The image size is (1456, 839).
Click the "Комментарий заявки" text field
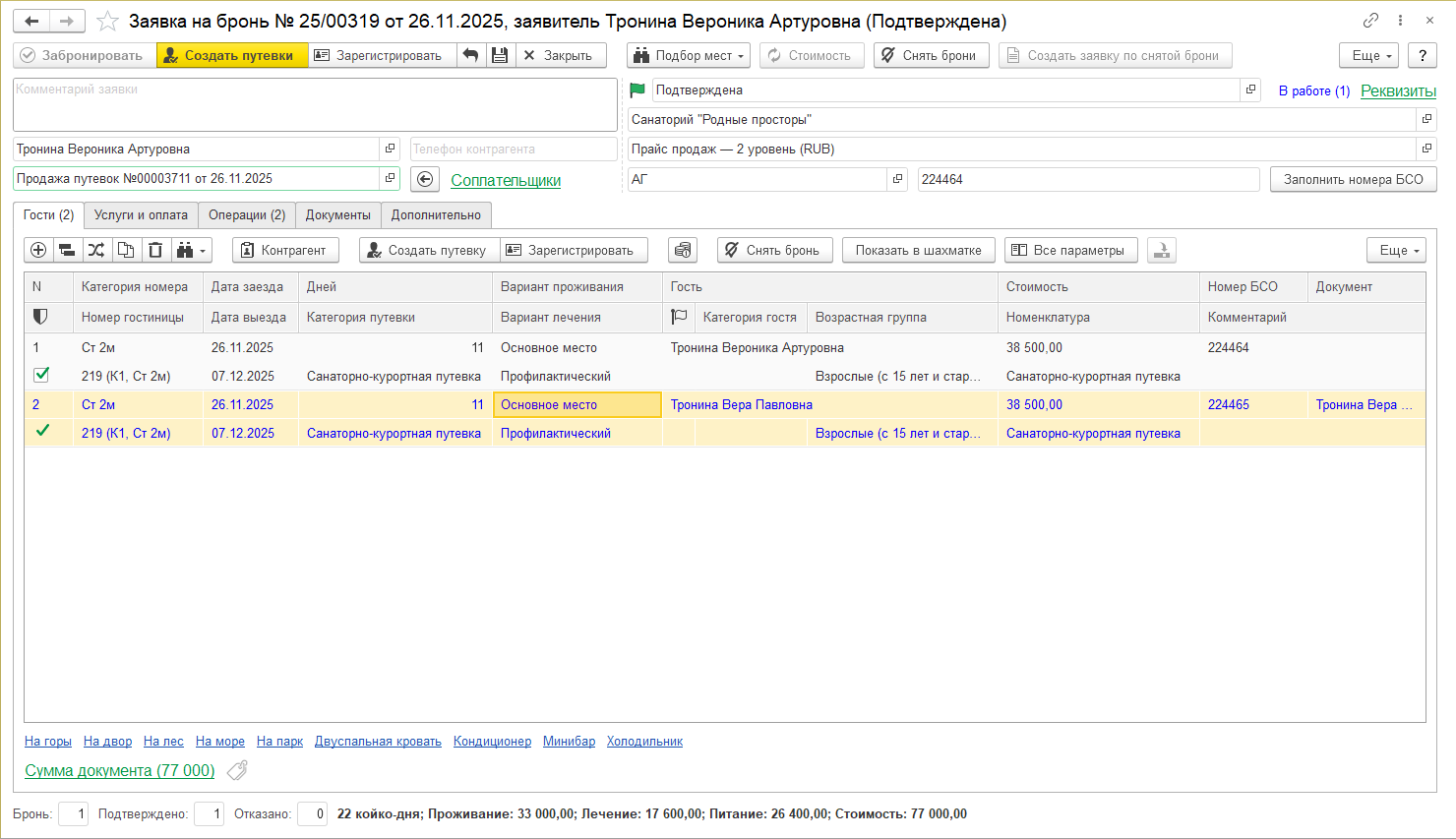[315, 104]
